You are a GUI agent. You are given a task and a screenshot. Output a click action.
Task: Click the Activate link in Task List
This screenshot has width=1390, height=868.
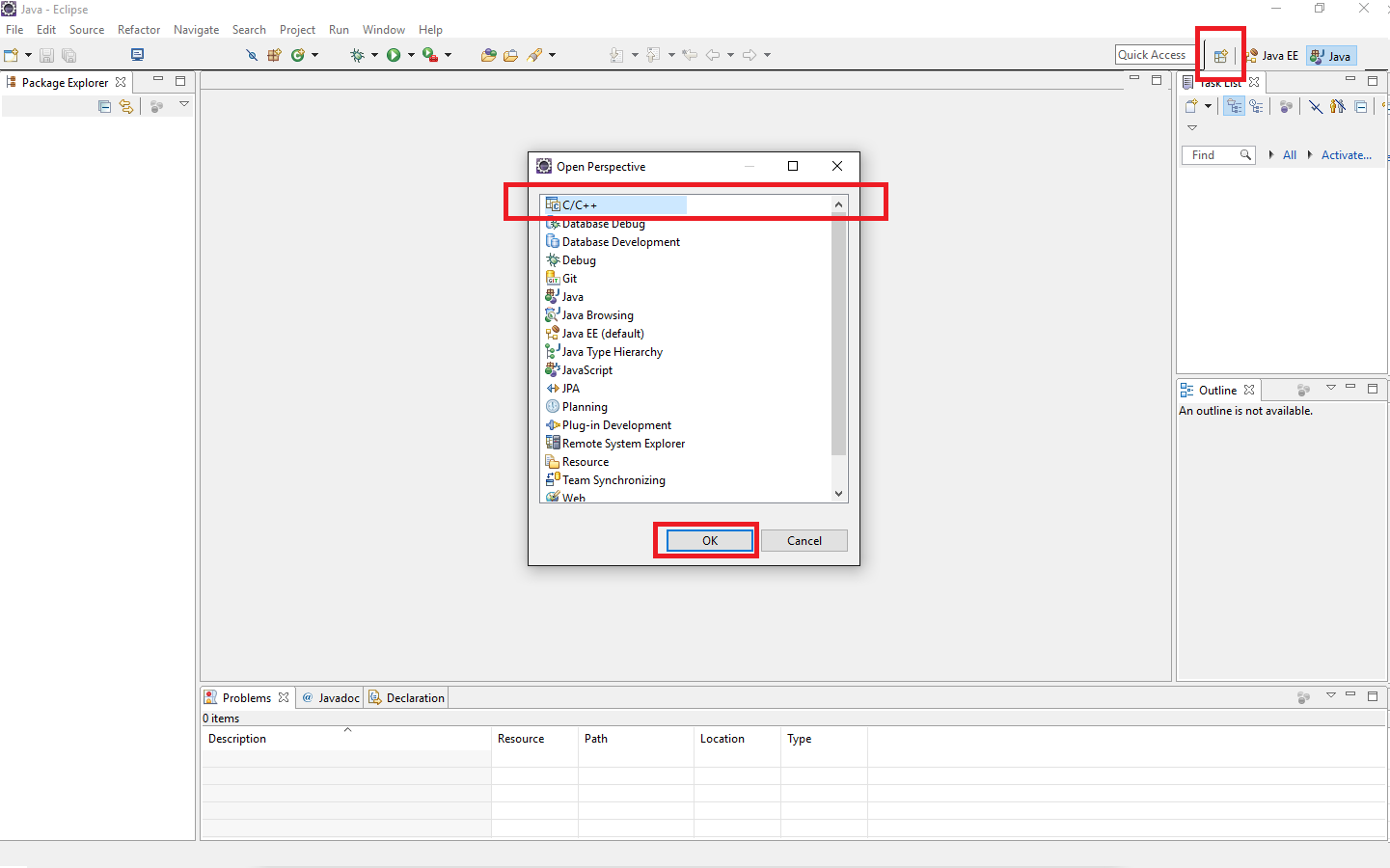(x=1346, y=154)
